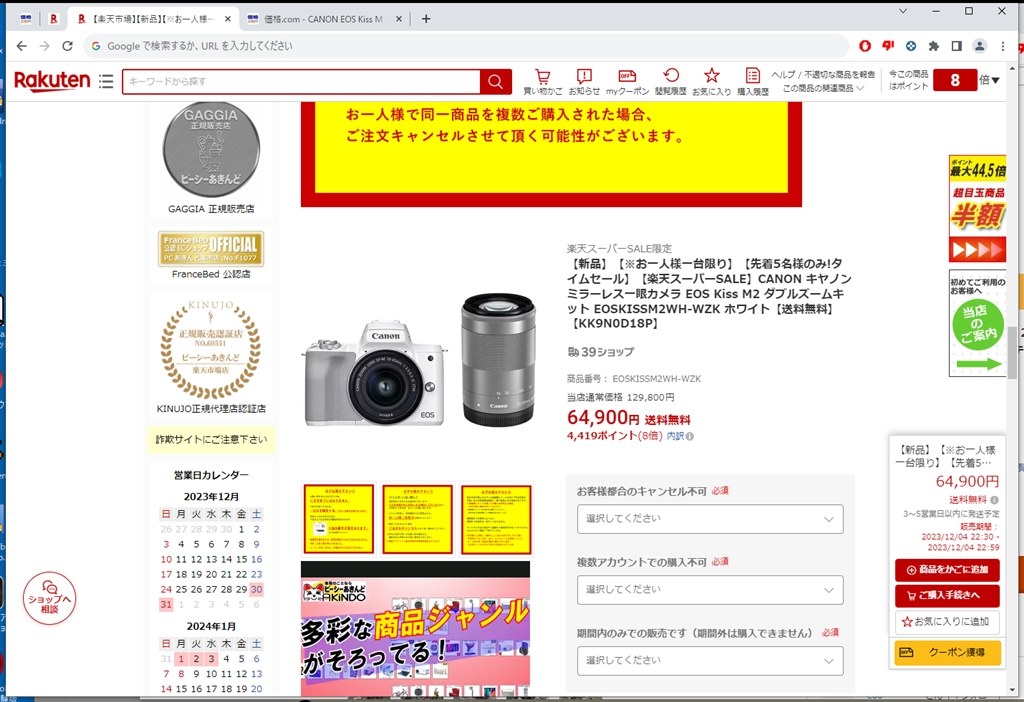The height and width of the screenshot is (702, 1024).
Task: Open the お気に入り star icon in header
Action: (x=711, y=81)
